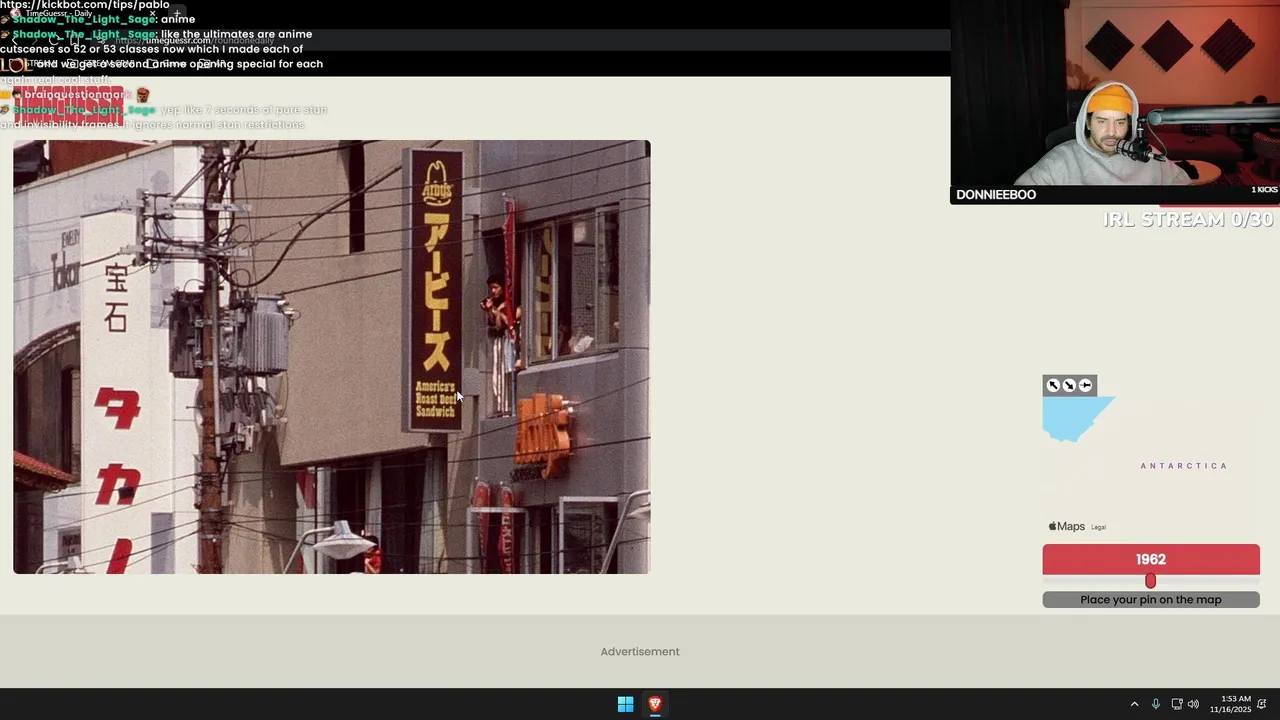
Task: Open the Windows Start menu
Action: [625, 704]
